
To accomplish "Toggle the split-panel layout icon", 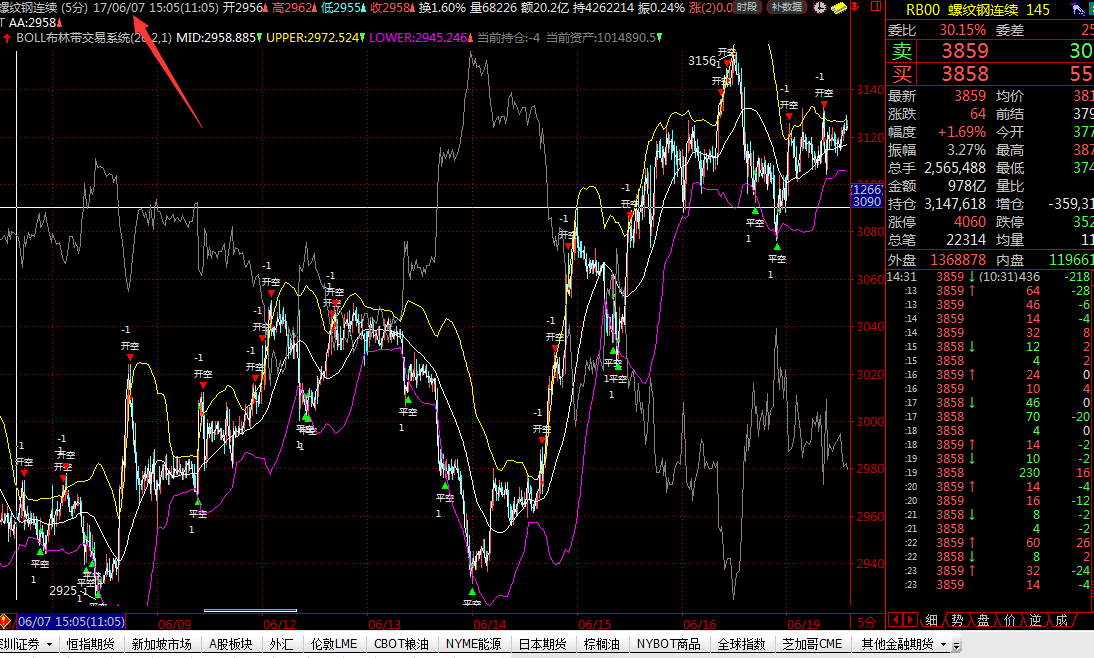I will [874, 7].
